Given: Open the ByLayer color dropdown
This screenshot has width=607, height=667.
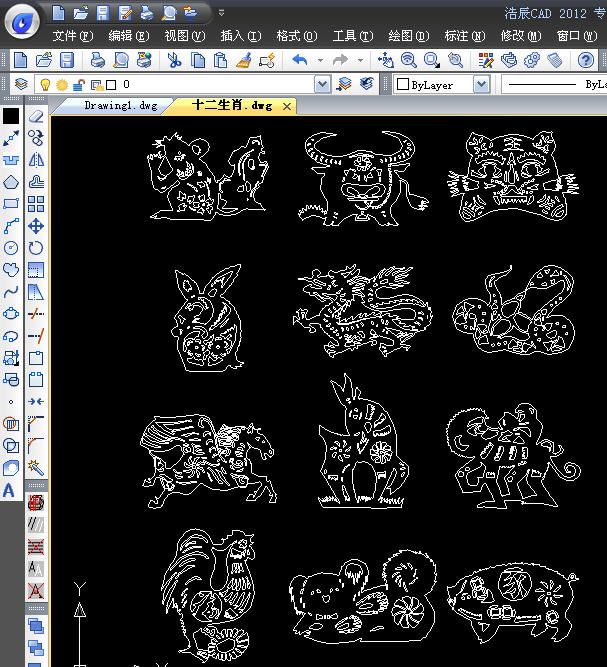Looking at the screenshot, I should [x=481, y=86].
